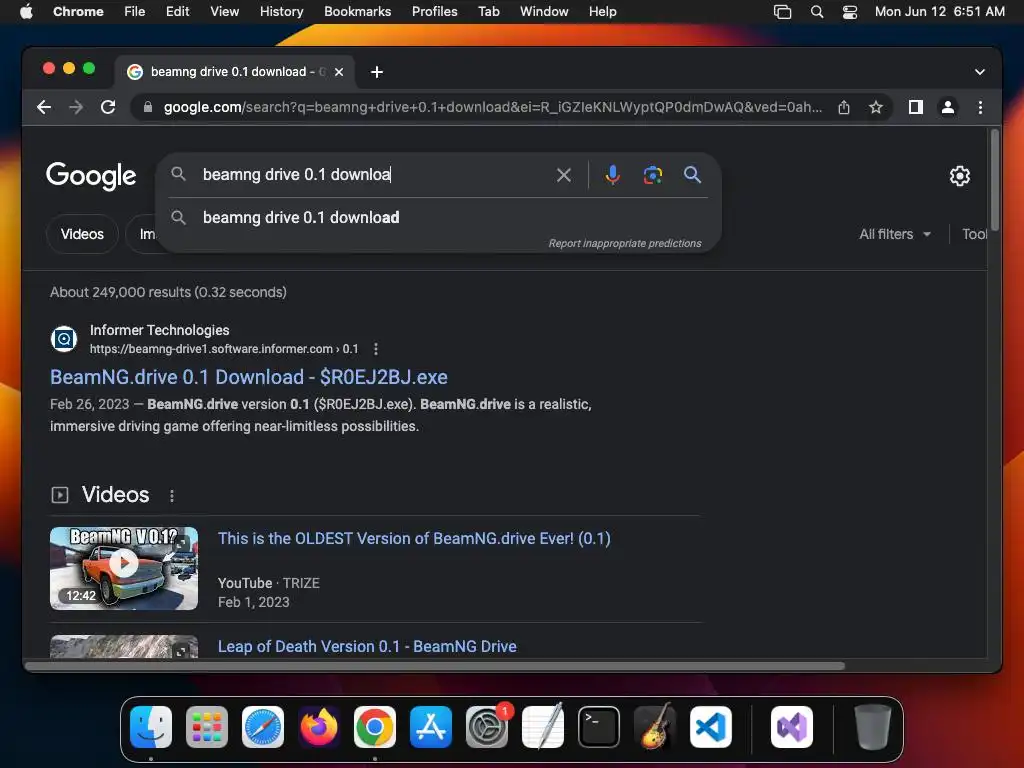View site information via lock icon
Image resolution: width=1024 pixels, height=768 pixels.
(x=148, y=107)
